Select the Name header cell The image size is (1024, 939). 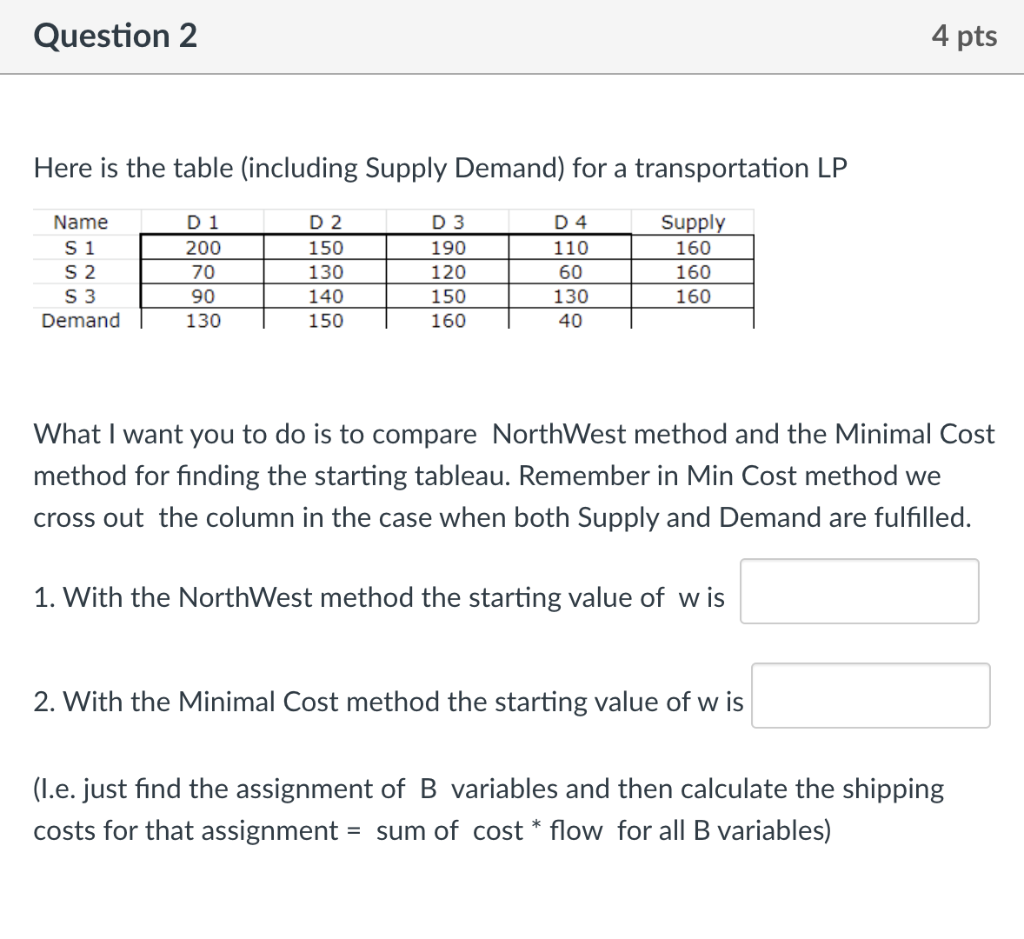pyautogui.click(x=81, y=222)
